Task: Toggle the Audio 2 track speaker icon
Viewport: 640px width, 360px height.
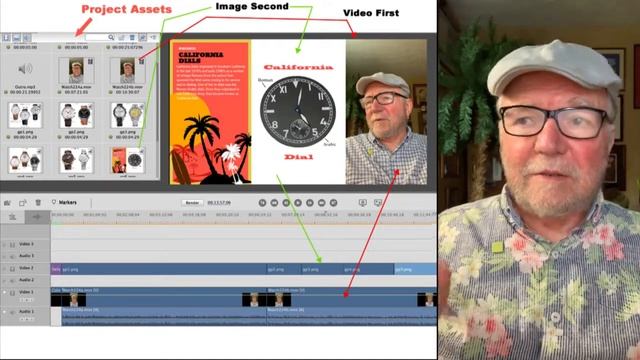Action: (13, 280)
